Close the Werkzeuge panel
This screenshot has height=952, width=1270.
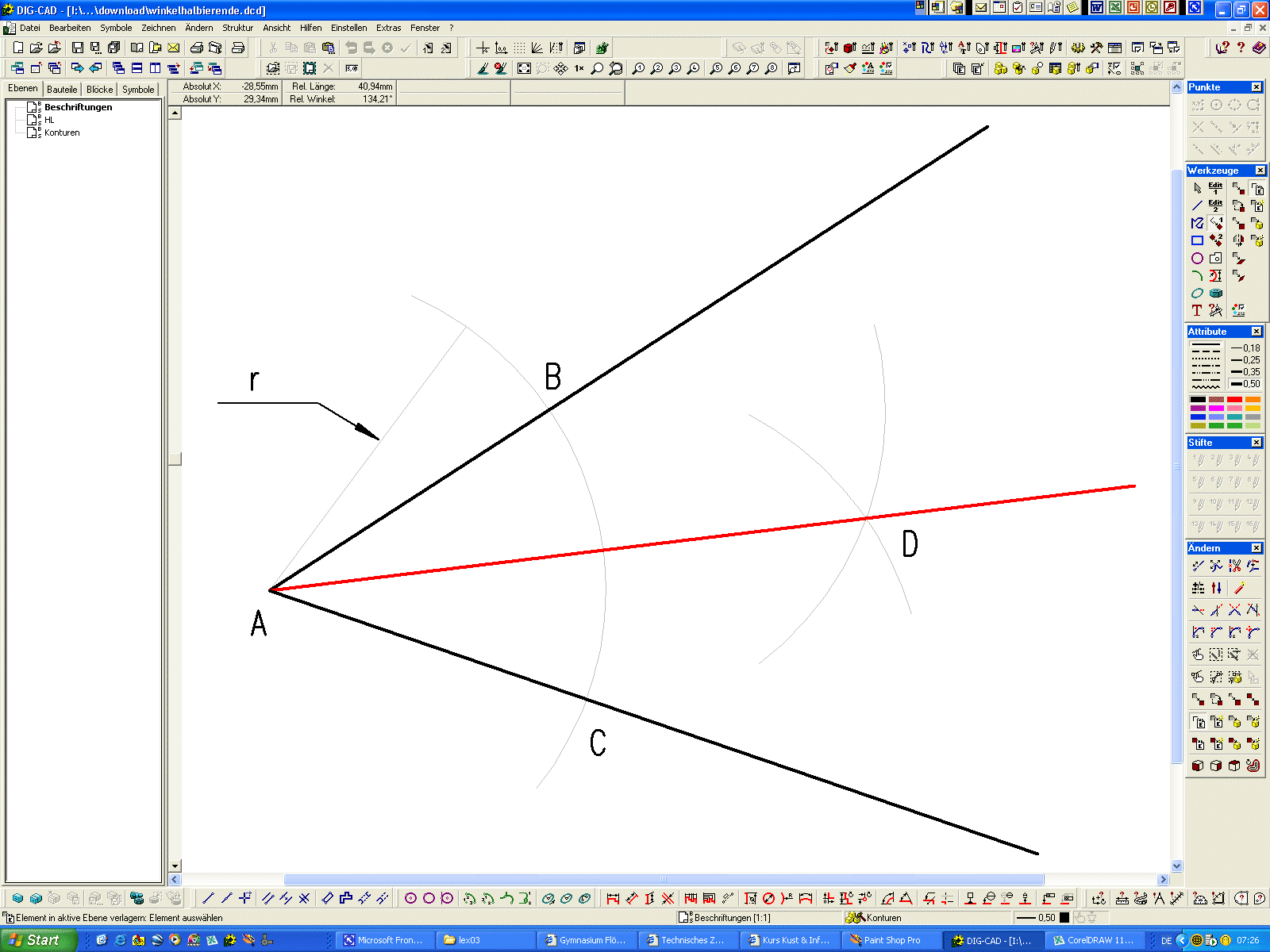1260,171
